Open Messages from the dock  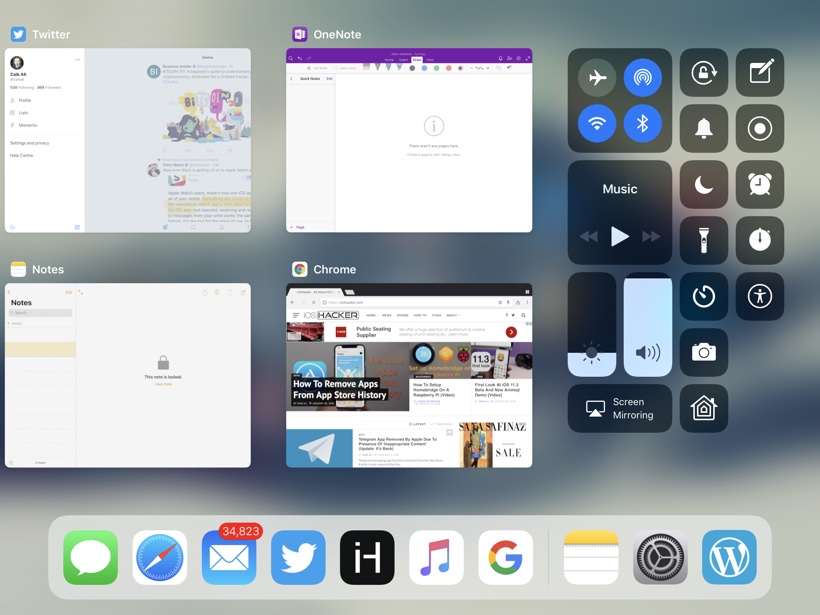click(90, 557)
